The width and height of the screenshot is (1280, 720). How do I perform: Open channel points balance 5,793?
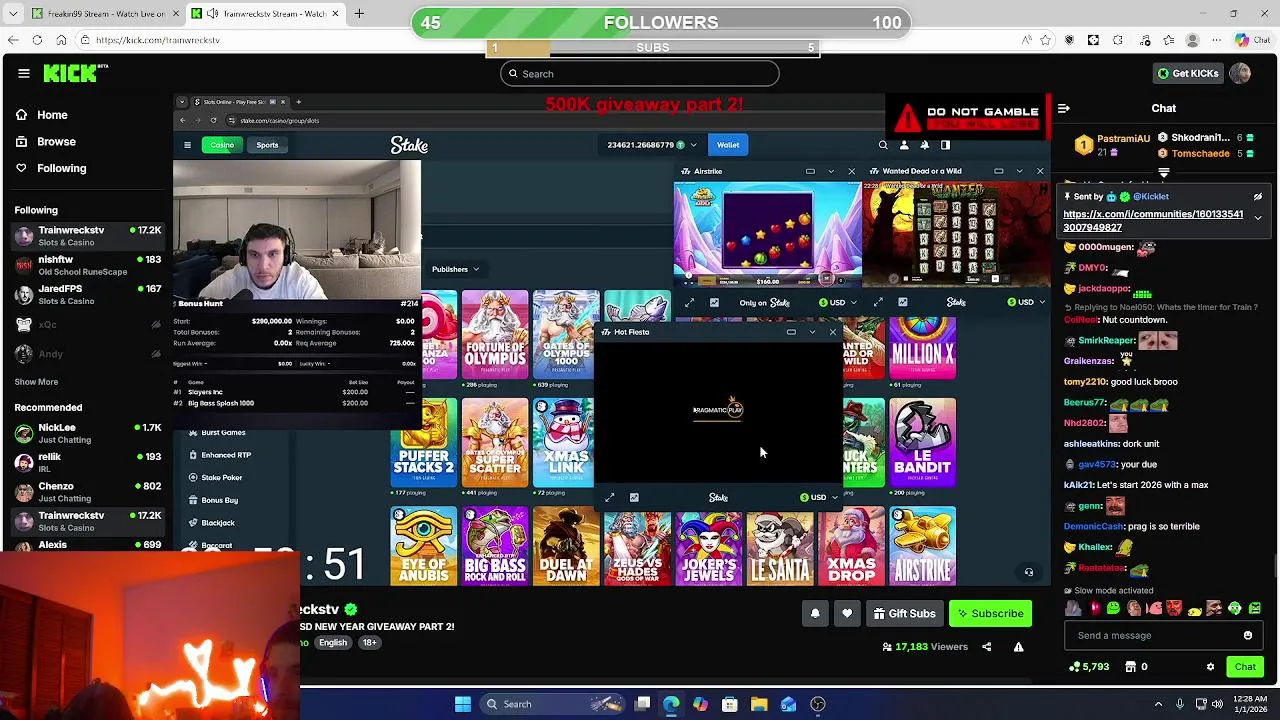click(x=1089, y=667)
